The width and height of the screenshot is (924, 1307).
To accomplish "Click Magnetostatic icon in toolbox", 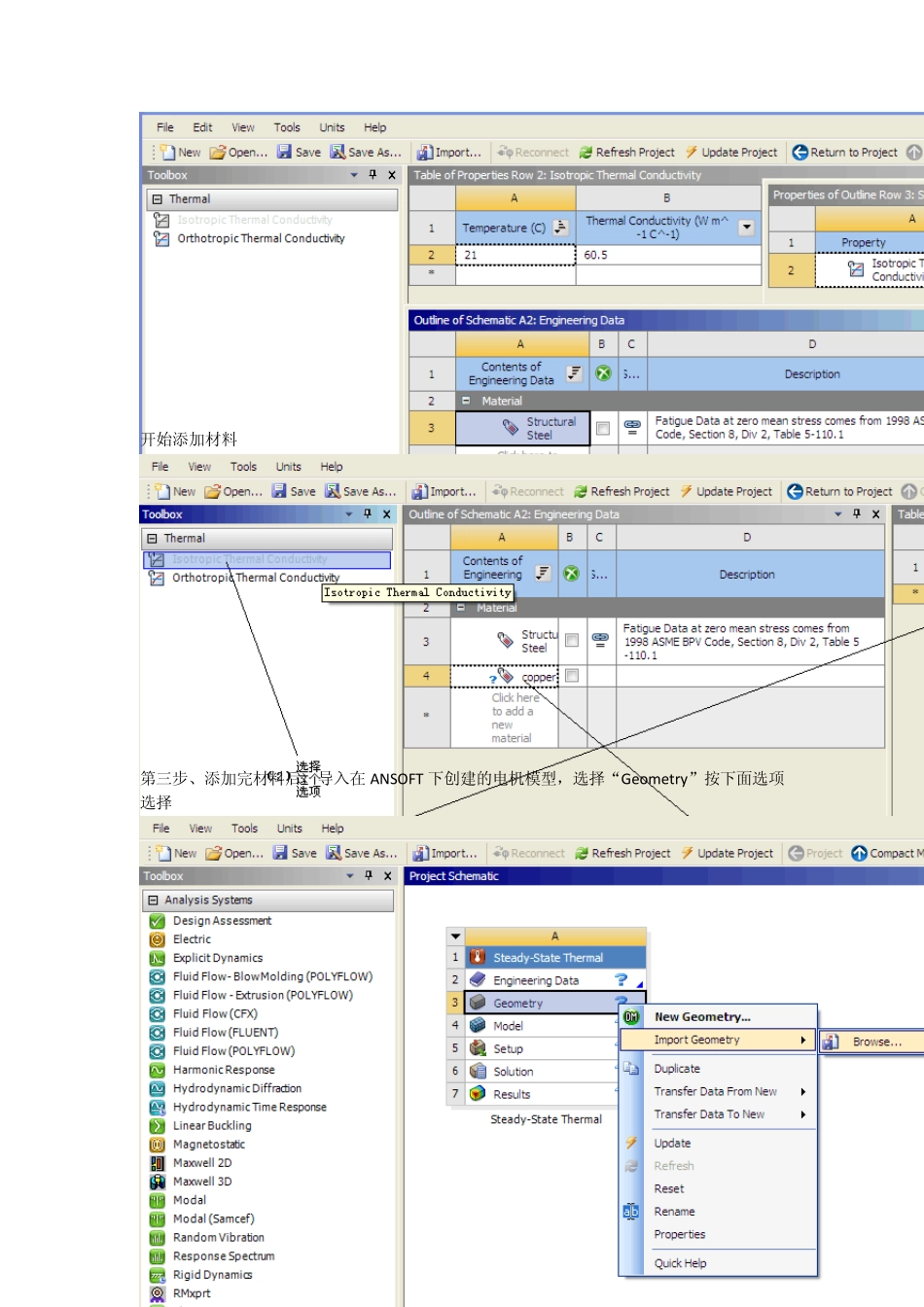I will coord(158,1145).
